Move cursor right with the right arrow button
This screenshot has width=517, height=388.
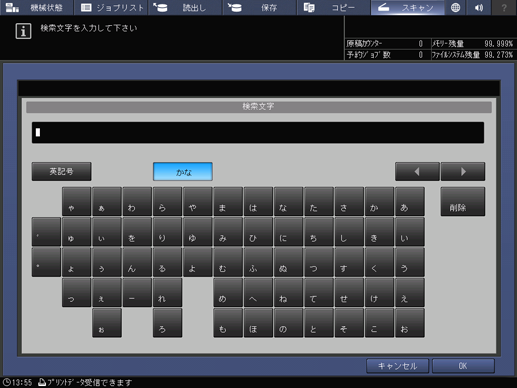point(463,172)
